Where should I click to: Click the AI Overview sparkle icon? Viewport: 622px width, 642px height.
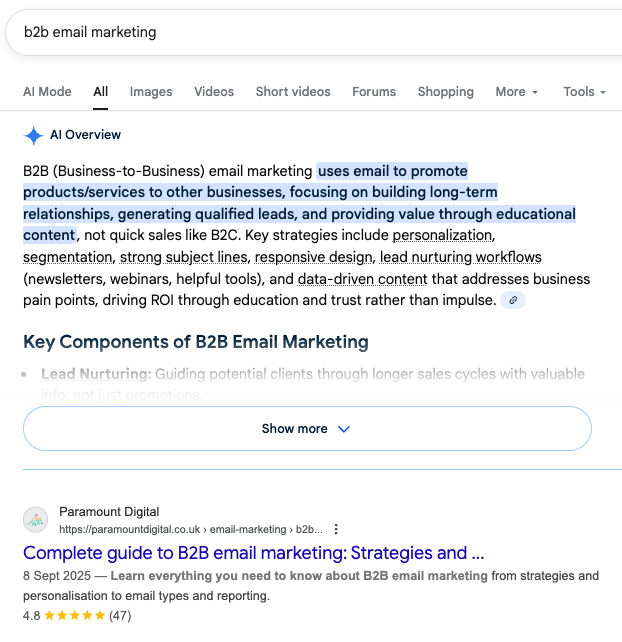tap(34, 135)
